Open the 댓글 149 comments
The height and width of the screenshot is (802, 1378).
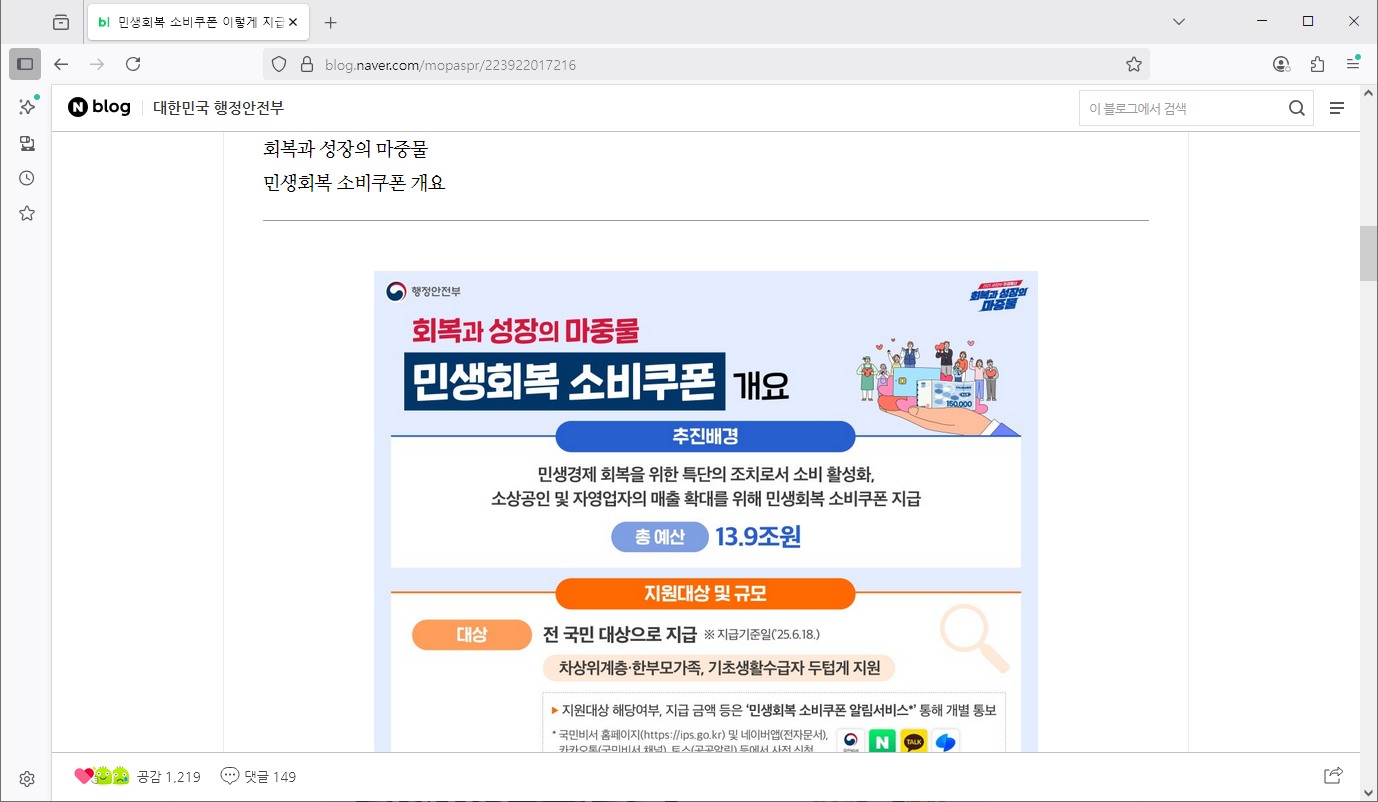click(x=258, y=776)
